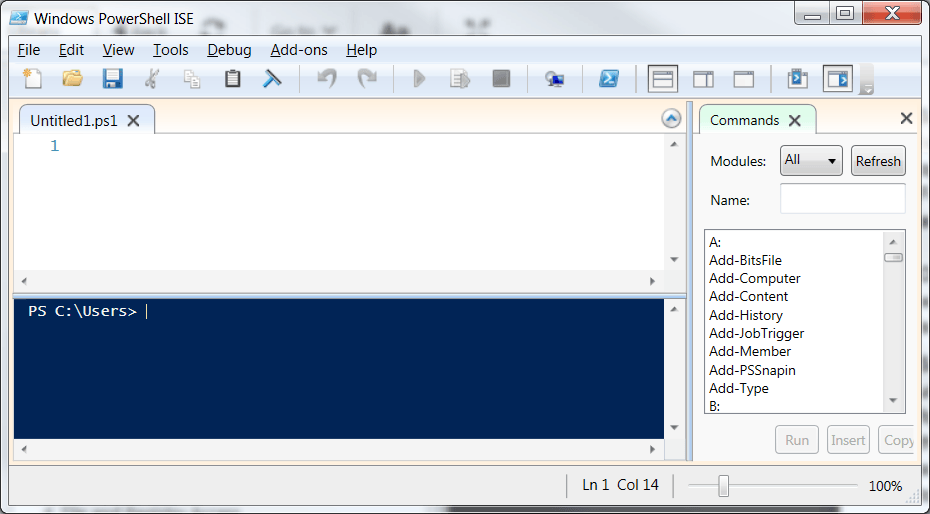This screenshot has width=930, height=514.
Task: Select Add-Type command
Action: (x=738, y=388)
